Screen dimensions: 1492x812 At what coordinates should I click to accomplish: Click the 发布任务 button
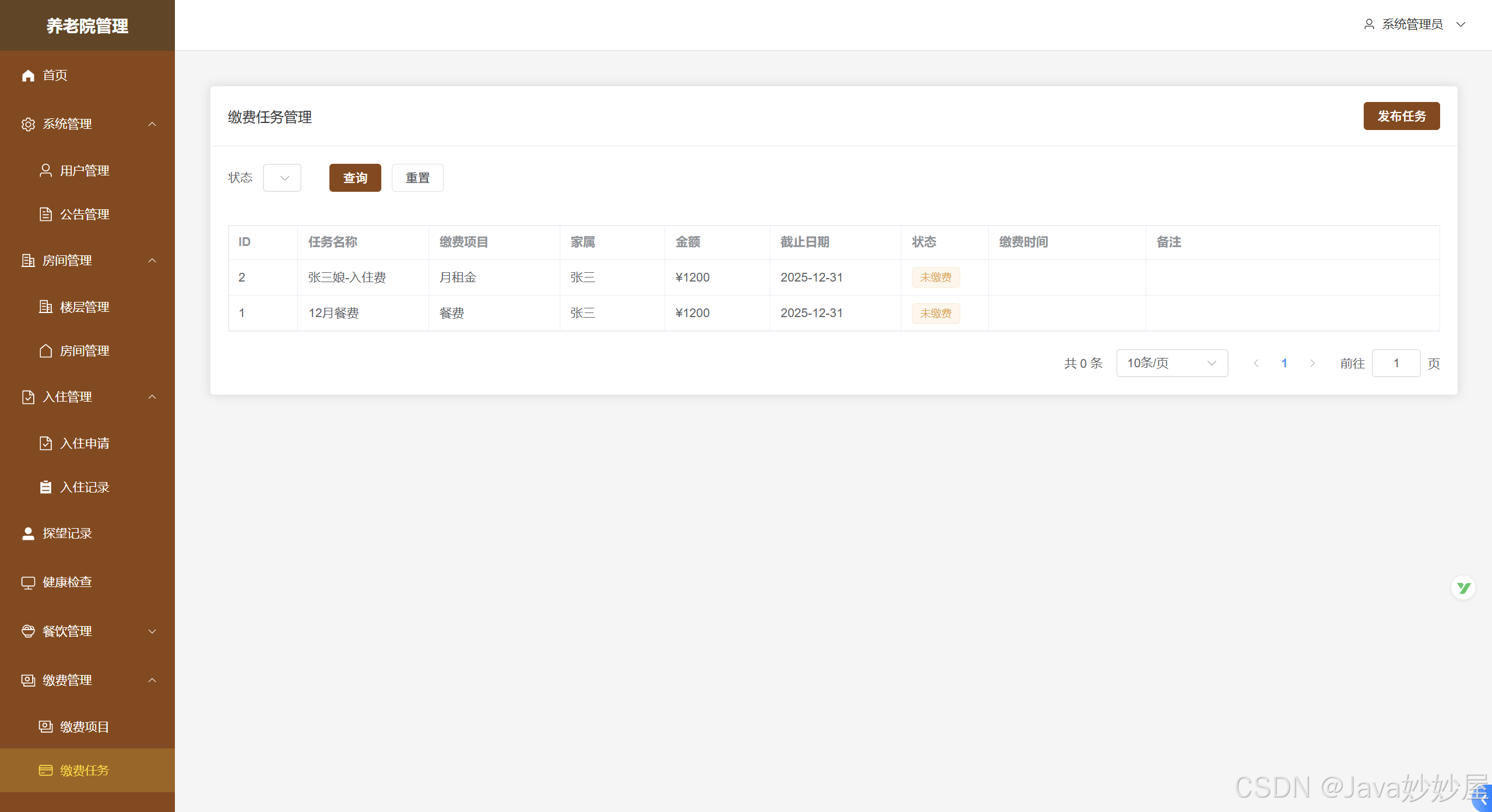click(x=1401, y=116)
